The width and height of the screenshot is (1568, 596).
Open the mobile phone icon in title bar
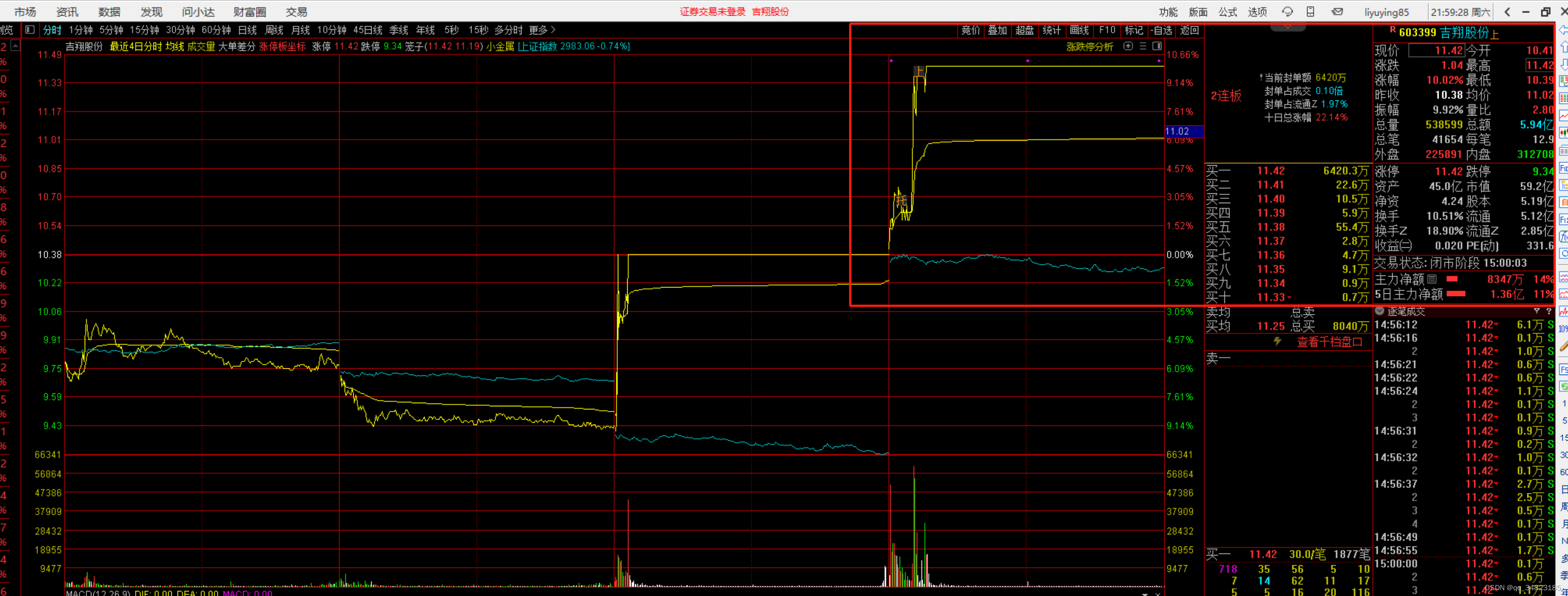(x=1311, y=12)
